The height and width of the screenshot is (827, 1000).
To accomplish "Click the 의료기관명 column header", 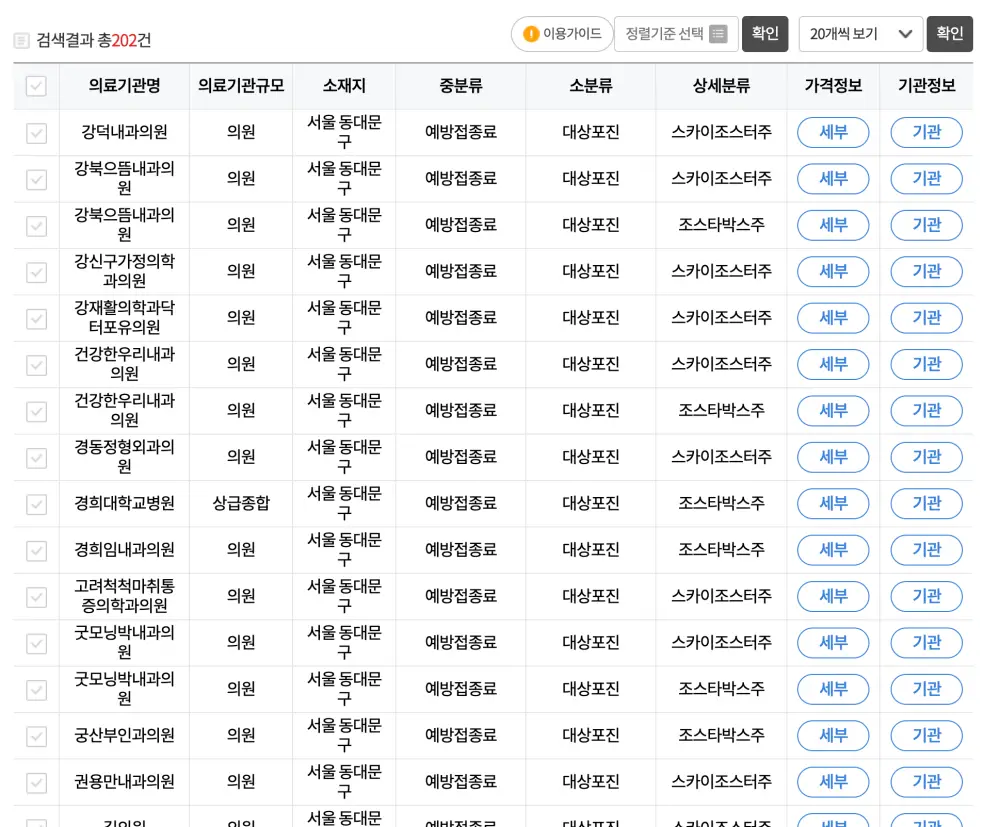I will 124,85.
